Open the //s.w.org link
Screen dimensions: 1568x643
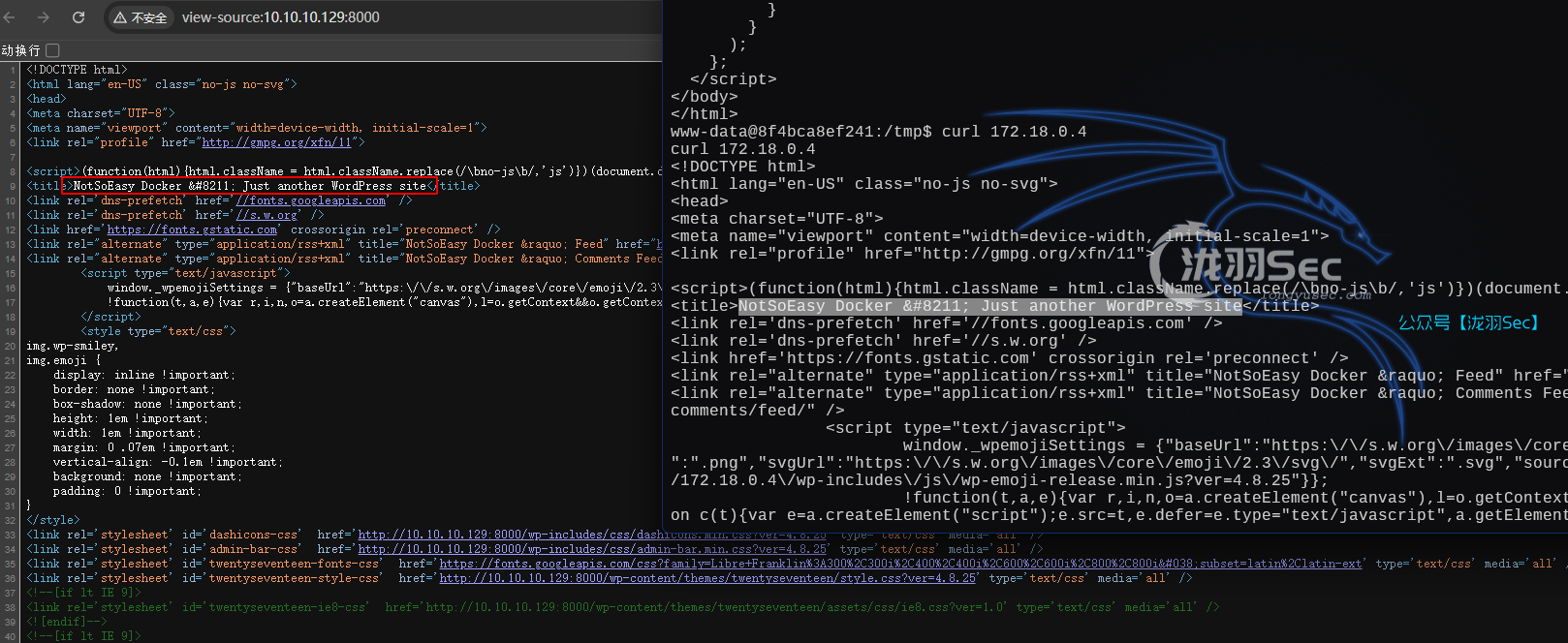267,215
